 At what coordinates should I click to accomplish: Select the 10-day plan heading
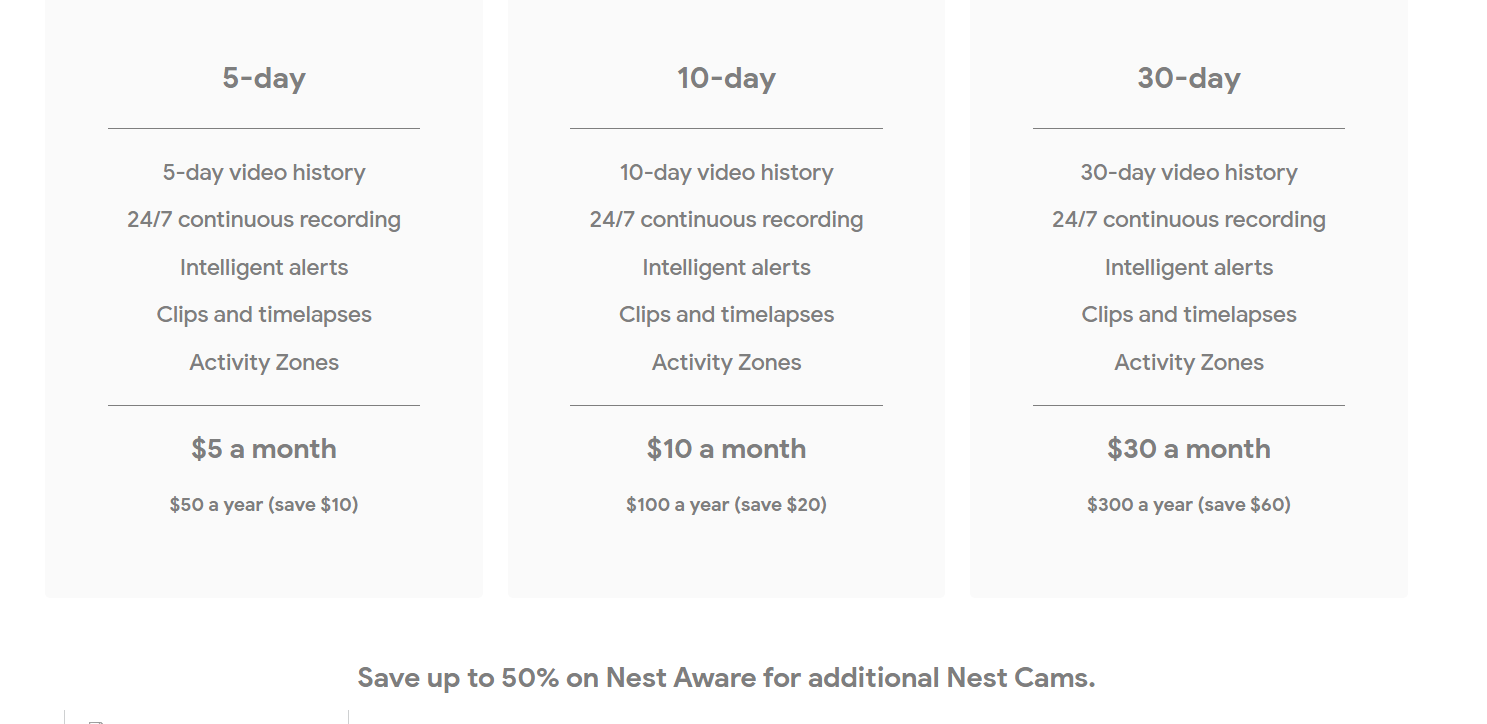point(726,78)
